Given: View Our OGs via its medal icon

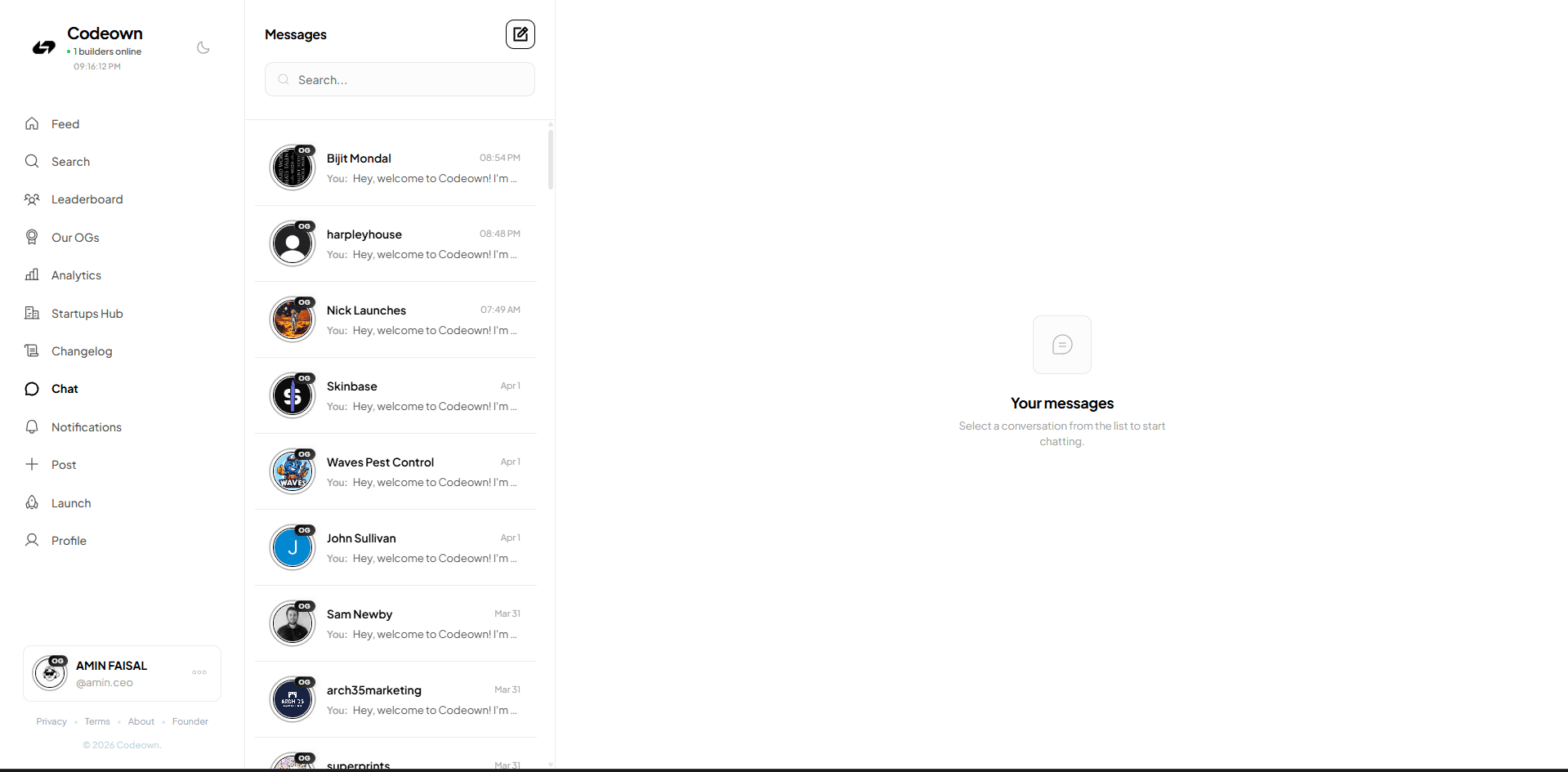Looking at the screenshot, I should tap(31, 237).
